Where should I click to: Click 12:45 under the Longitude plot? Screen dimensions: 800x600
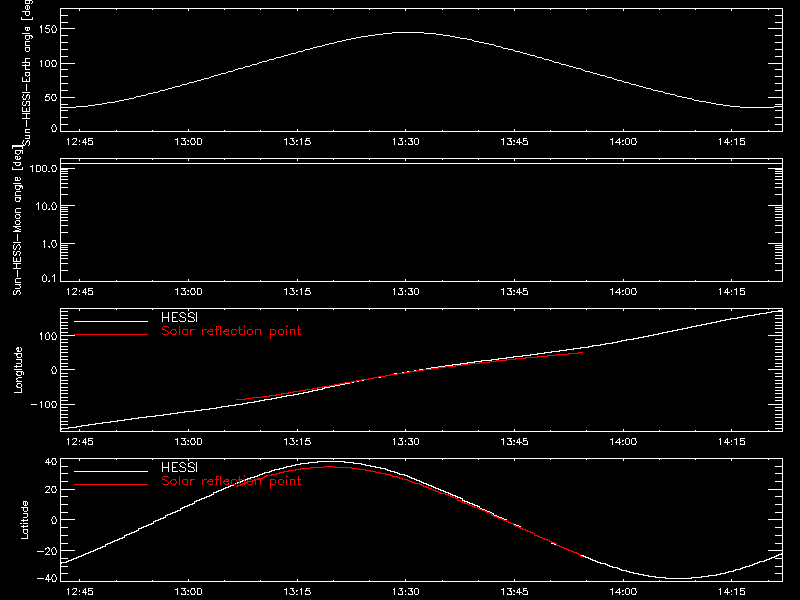coord(80,441)
